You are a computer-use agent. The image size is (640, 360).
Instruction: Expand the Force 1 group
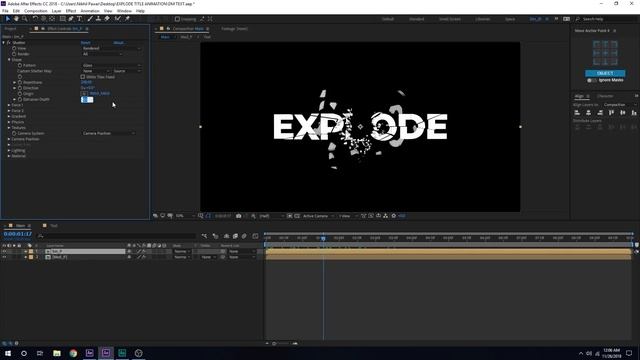(9, 105)
